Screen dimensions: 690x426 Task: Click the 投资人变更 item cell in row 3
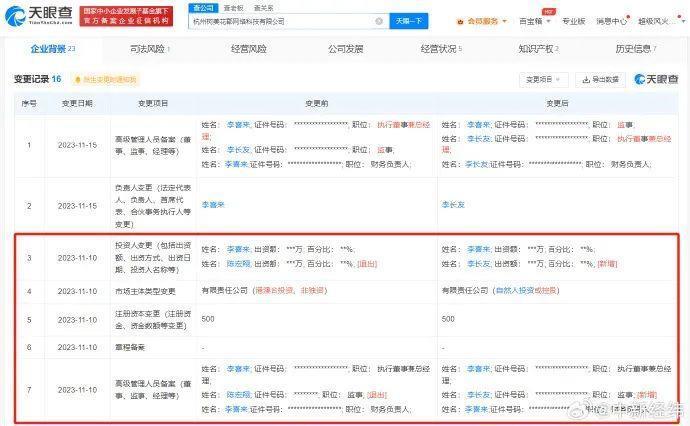pyautogui.click(x=153, y=257)
